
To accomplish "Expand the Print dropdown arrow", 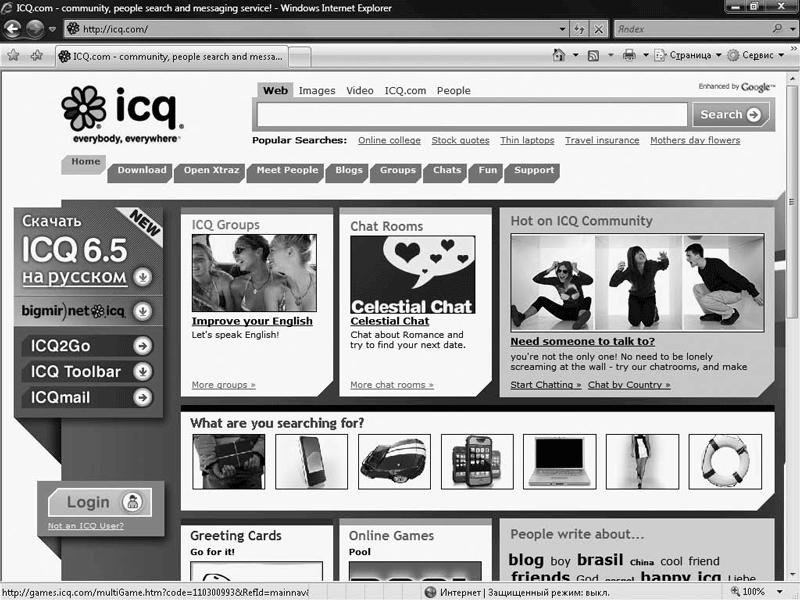I will [x=645, y=55].
